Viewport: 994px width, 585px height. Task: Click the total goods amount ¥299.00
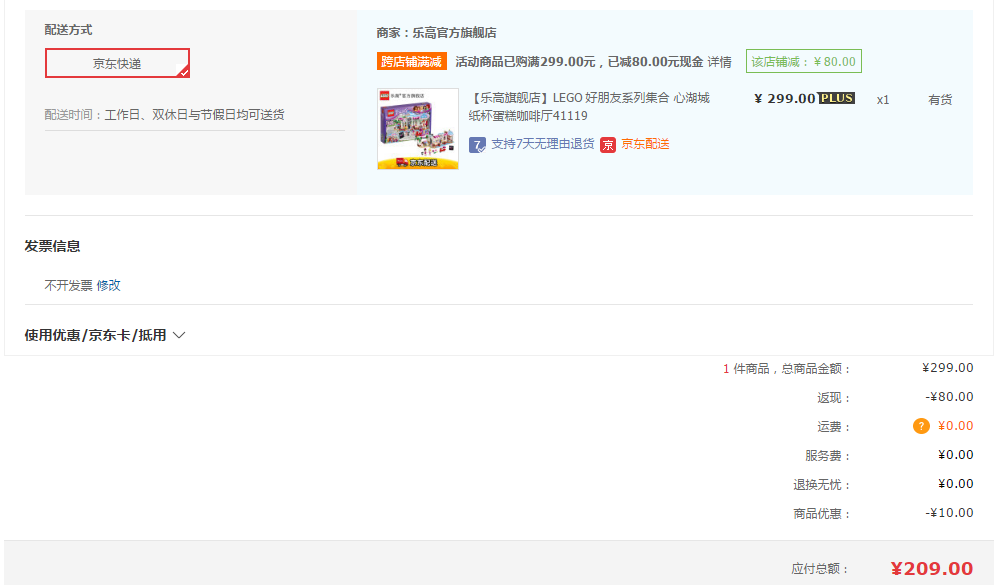(948, 368)
